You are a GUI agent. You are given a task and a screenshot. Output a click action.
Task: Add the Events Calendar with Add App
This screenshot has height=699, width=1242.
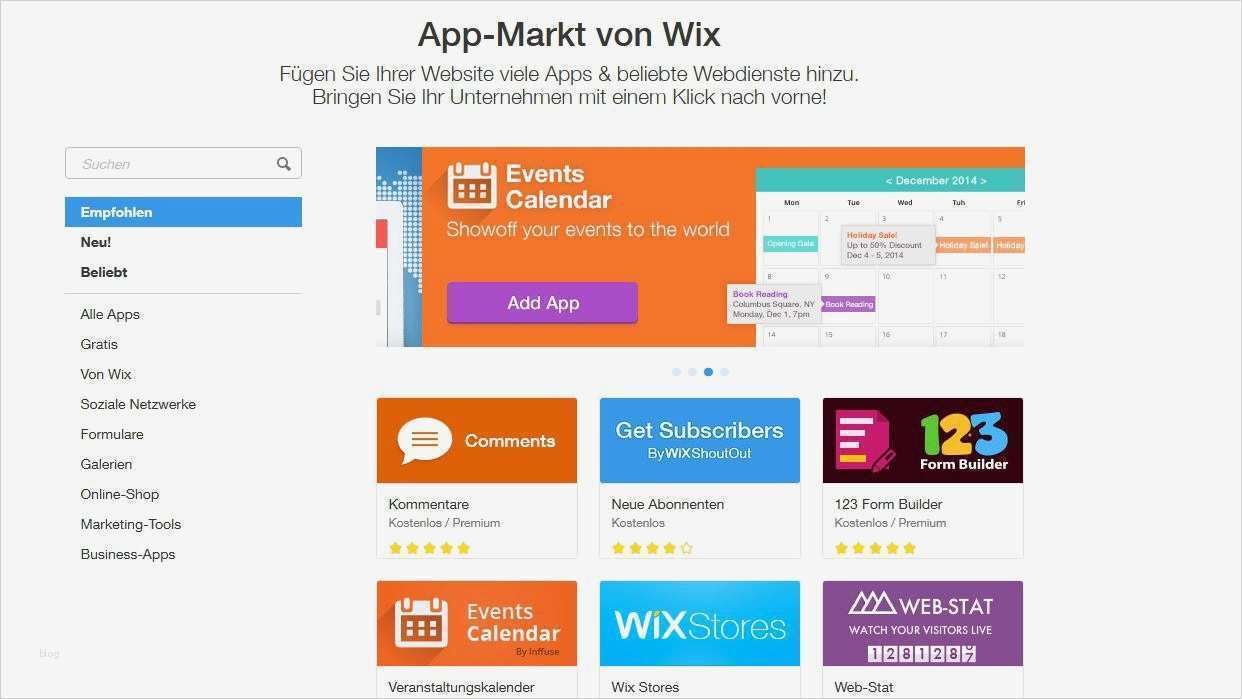point(542,303)
